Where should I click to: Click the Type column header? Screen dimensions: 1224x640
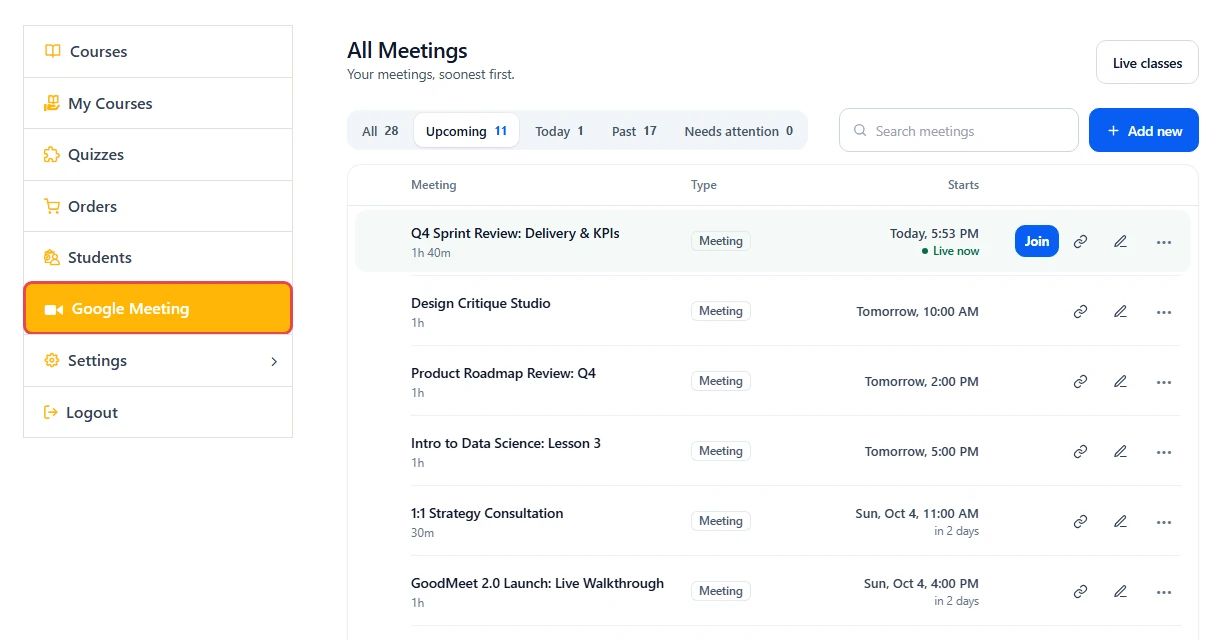[704, 185]
